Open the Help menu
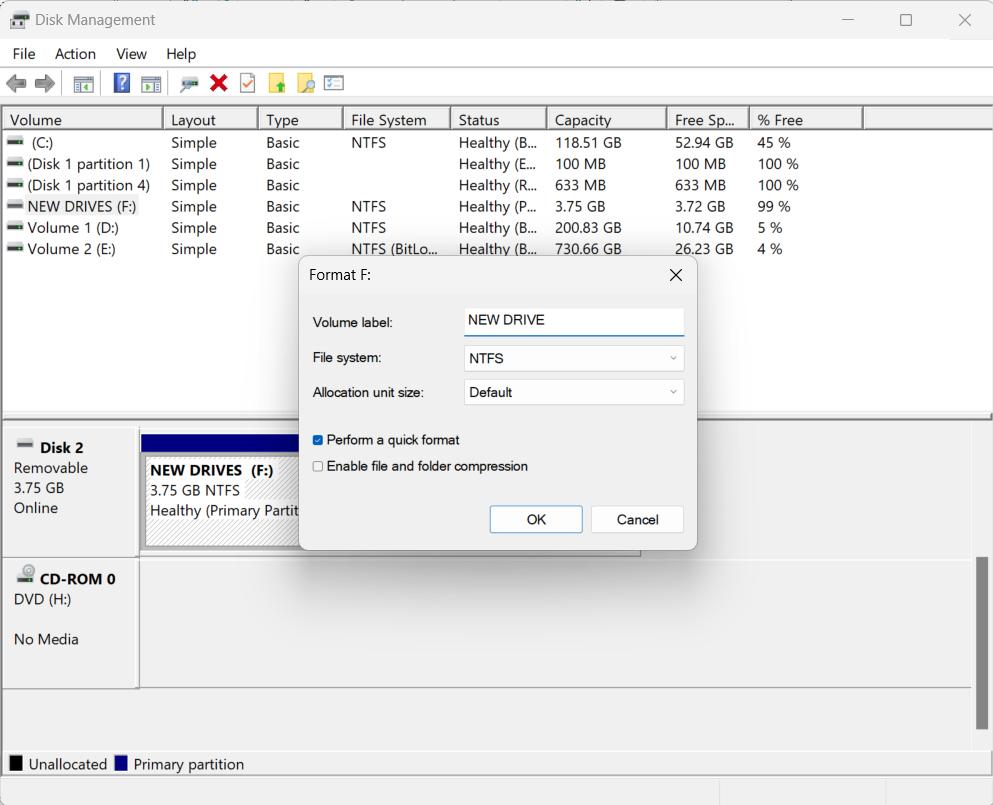Image resolution: width=993 pixels, height=805 pixels. coord(181,54)
